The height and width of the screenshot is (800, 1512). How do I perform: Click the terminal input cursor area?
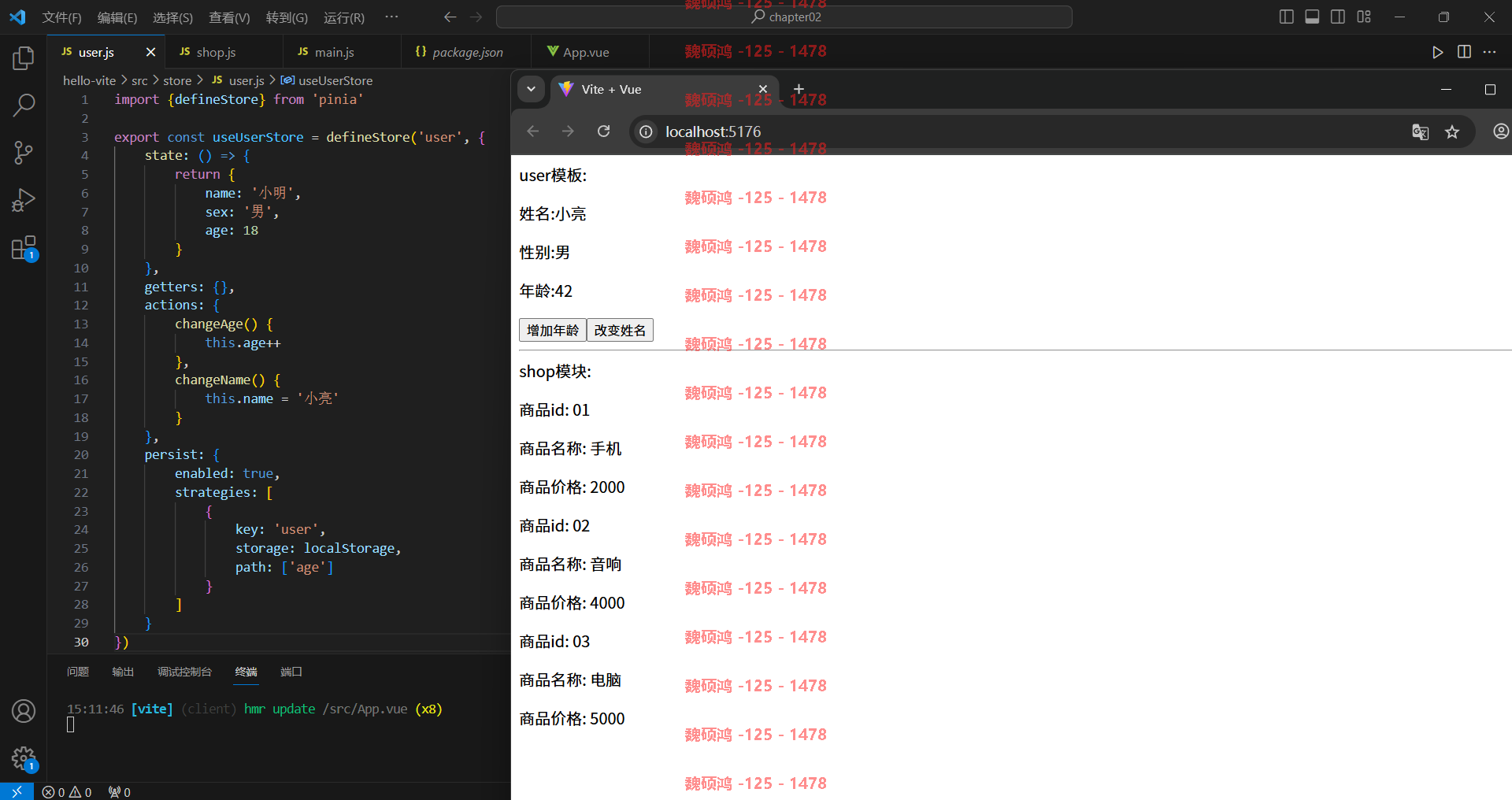[71, 725]
